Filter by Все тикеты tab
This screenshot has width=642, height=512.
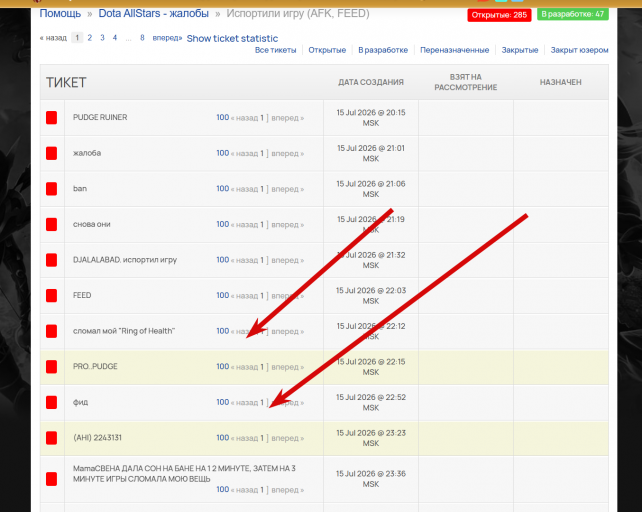click(275, 50)
